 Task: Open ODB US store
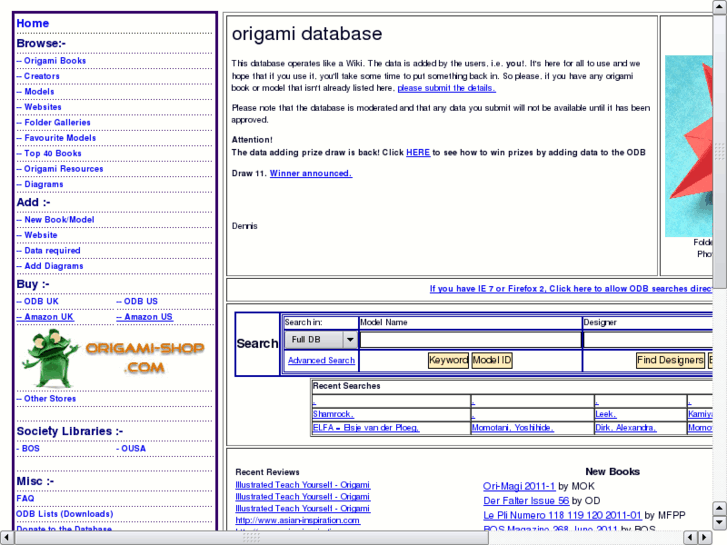tap(137, 301)
